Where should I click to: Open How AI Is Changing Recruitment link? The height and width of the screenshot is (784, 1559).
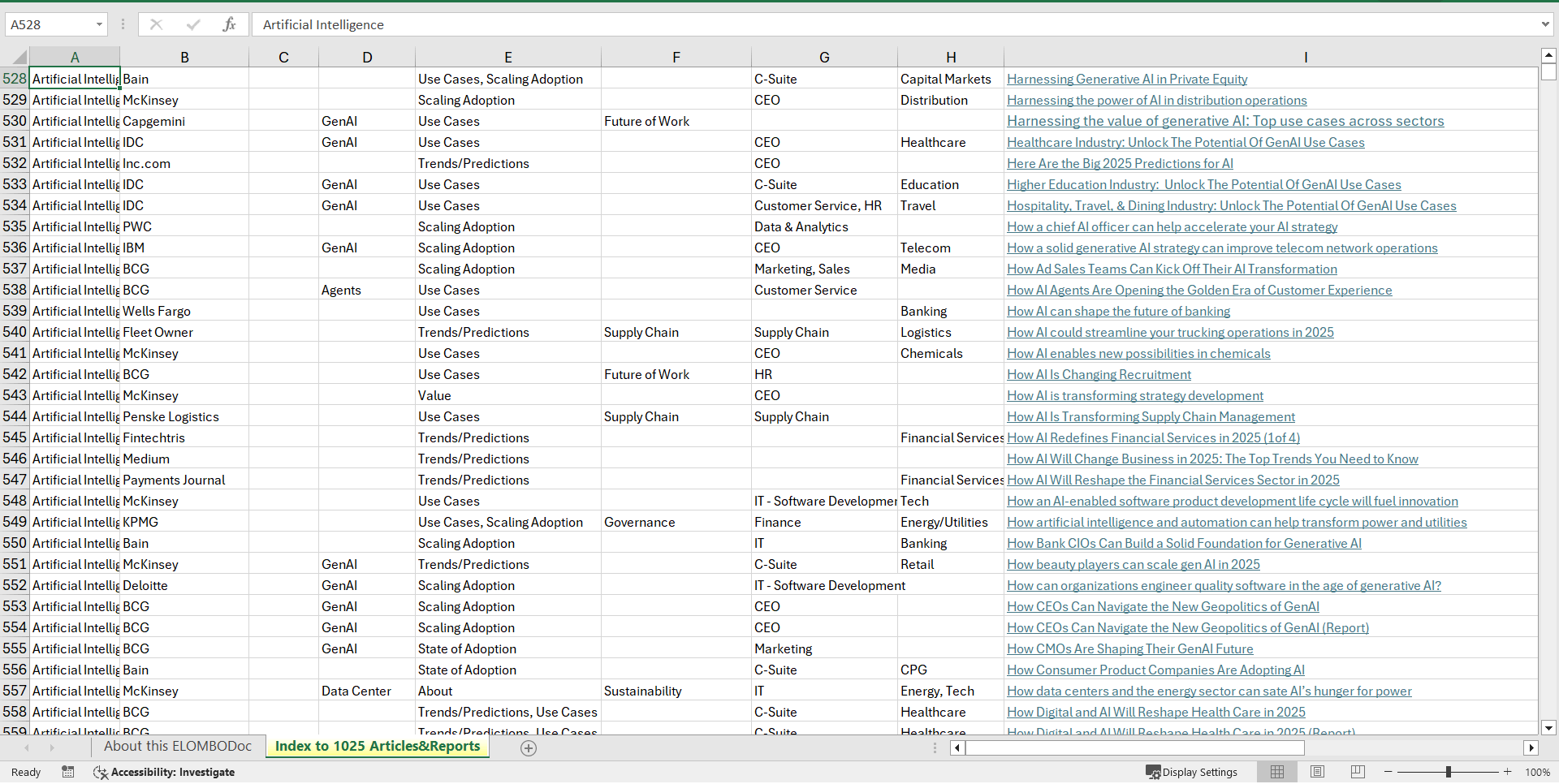point(1099,374)
